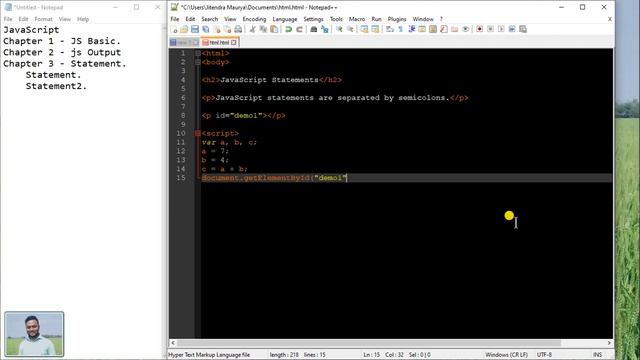The width and height of the screenshot is (640, 360).
Task: Open the Encoding menu
Action: click(x=254, y=19)
